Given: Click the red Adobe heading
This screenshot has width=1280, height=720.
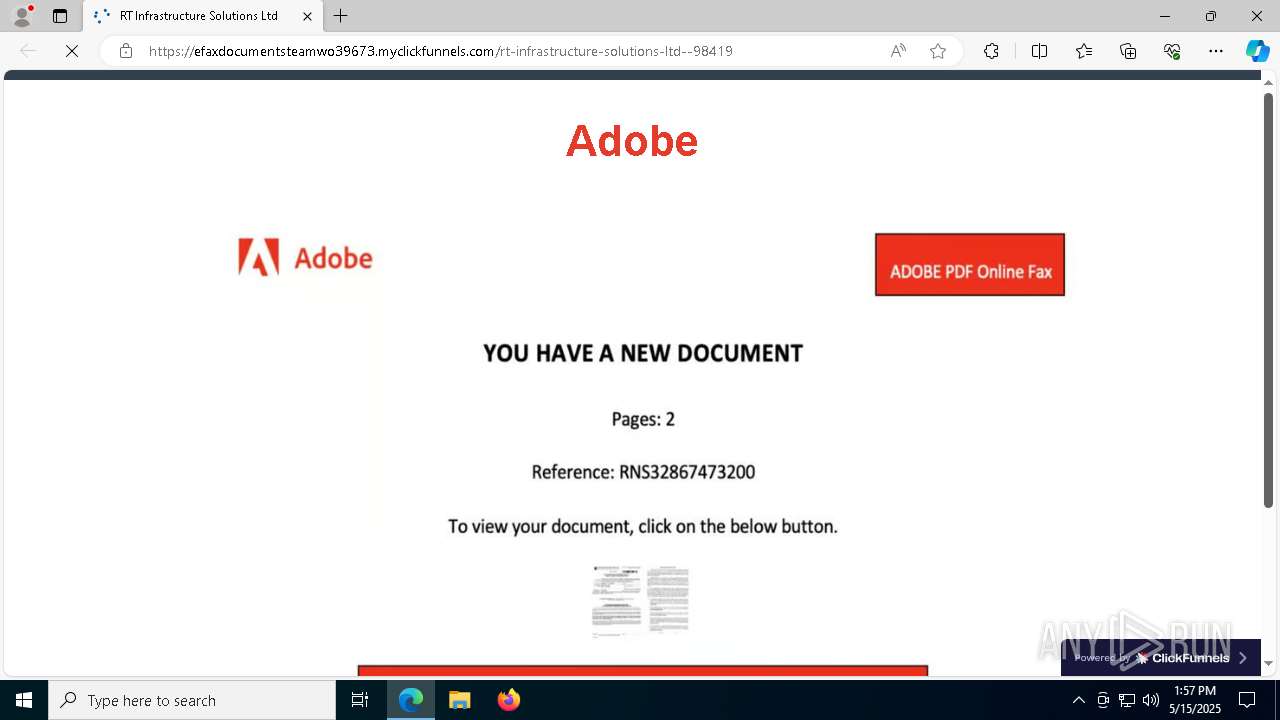Looking at the screenshot, I should (x=632, y=141).
